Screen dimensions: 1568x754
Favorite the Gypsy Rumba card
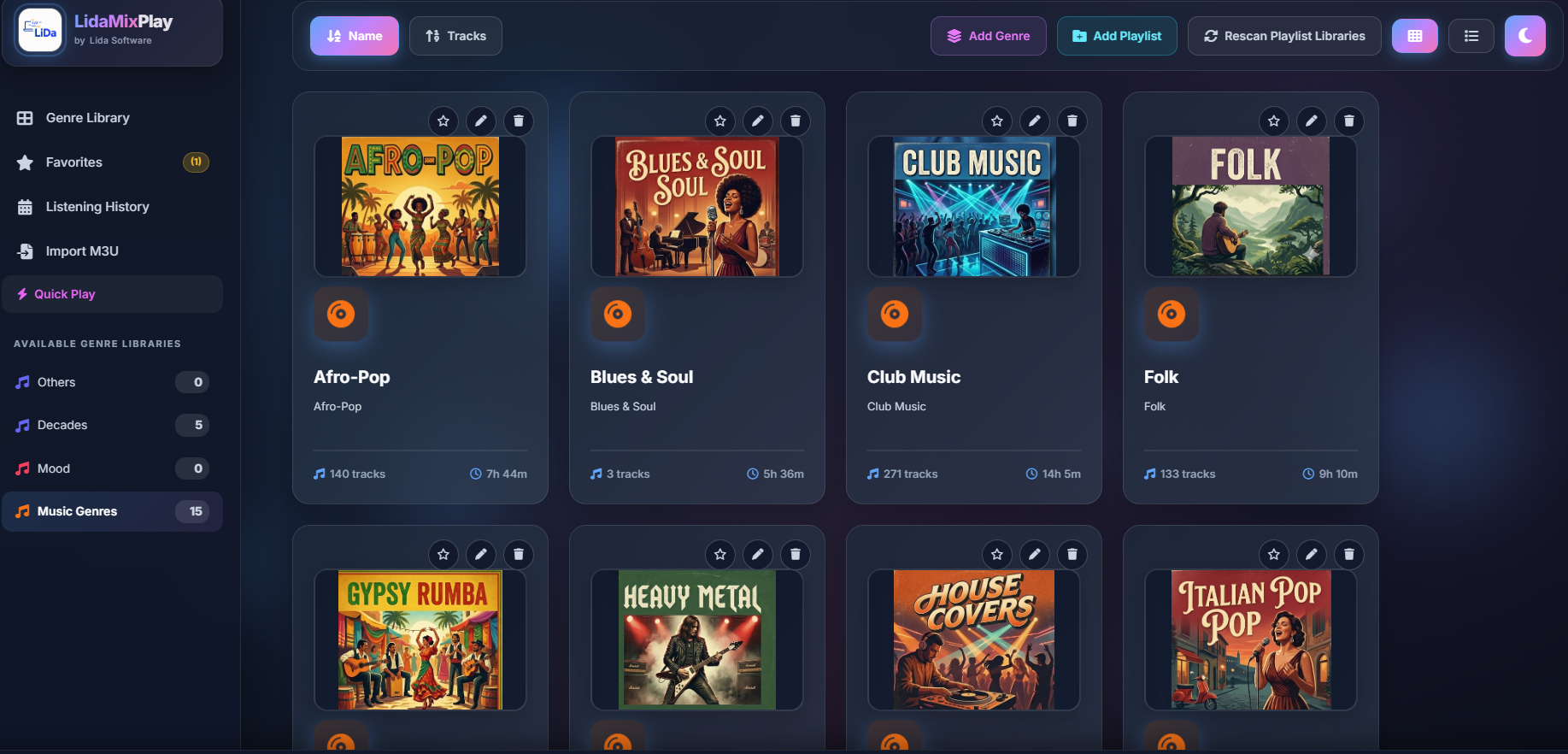[x=443, y=555]
